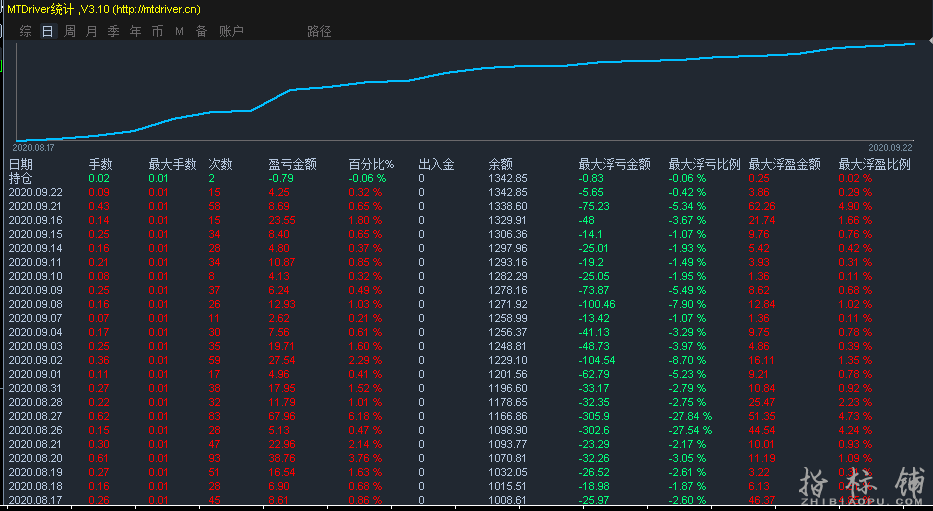
Task: Click the 余额 column header
Action: [x=500, y=164]
